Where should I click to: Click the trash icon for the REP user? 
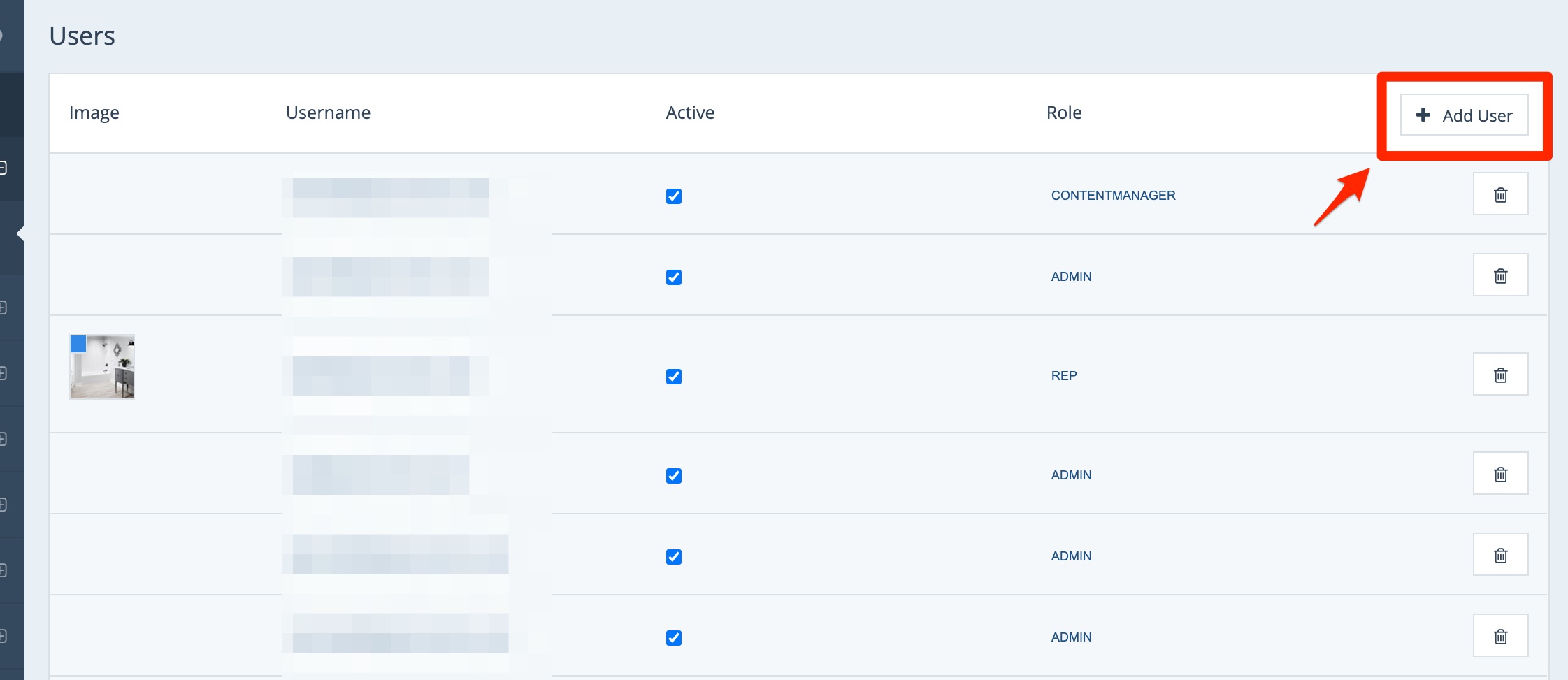[x=1500, y=375]
